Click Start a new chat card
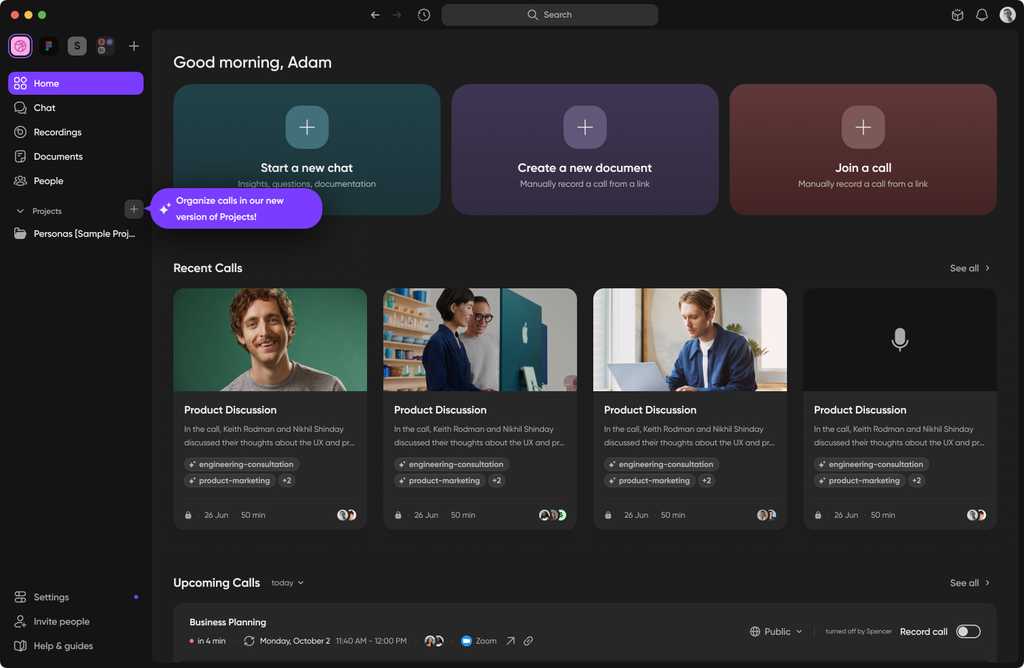Image resolution: width=1024 pixels, height=668 pixels. 307,150
